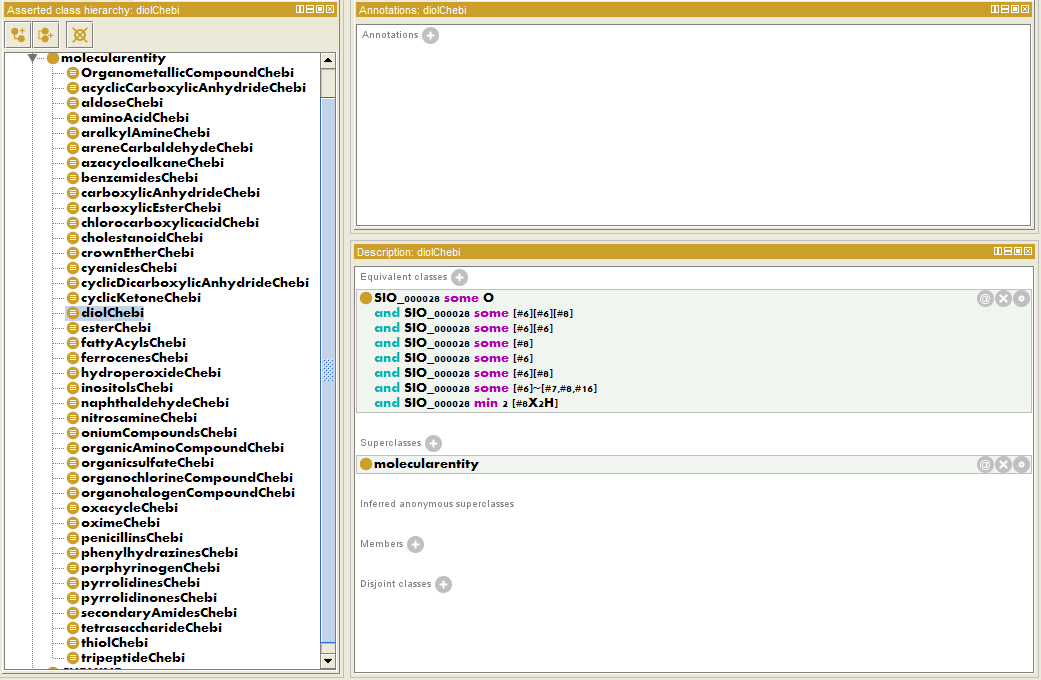Viewport: 1041px width, 680px height.
Task: Click the @ annotate icon on molecularentity superclass
Action: click(985, 465)
